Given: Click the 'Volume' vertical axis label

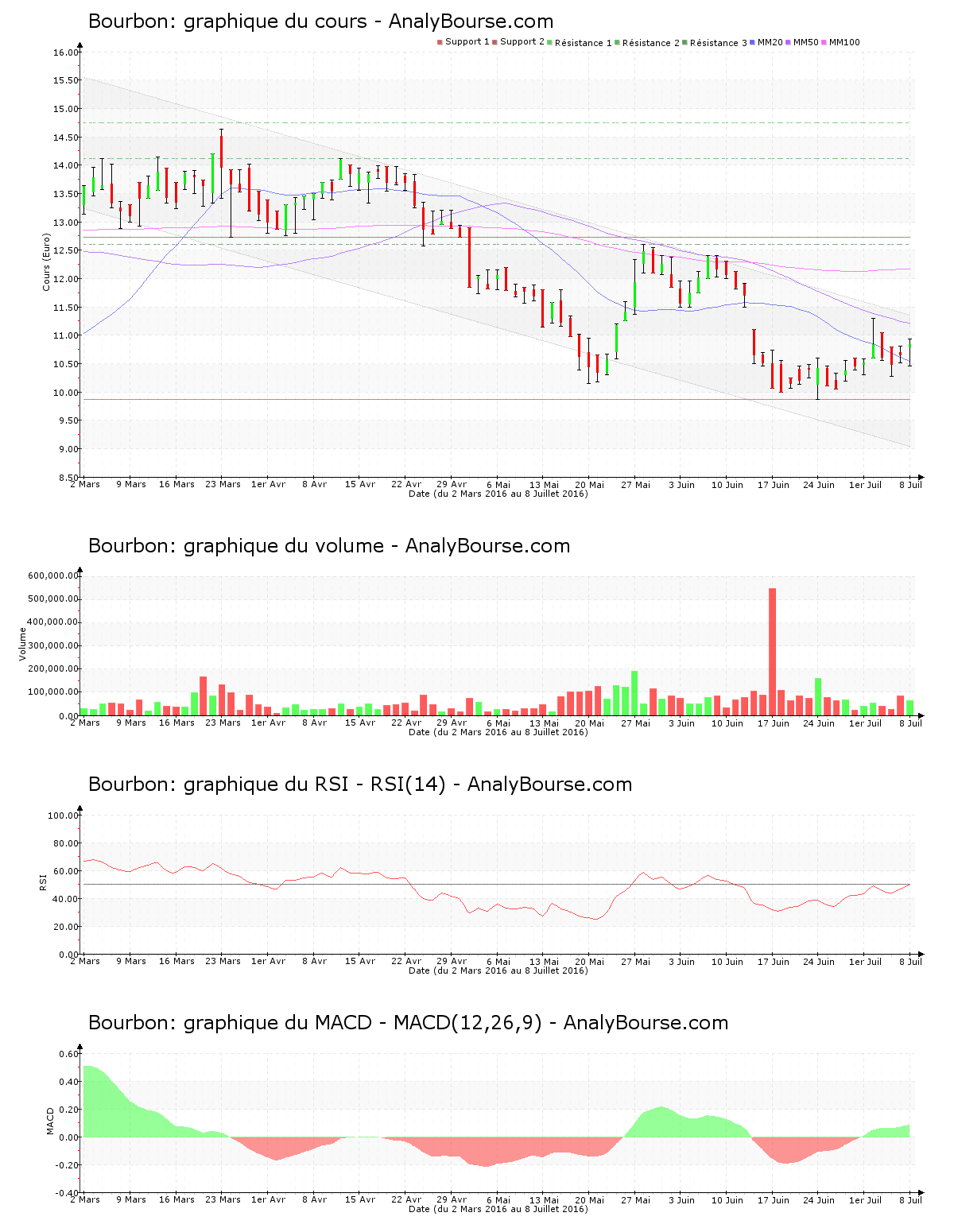Looking at the screenshot, I should point(22,644).
